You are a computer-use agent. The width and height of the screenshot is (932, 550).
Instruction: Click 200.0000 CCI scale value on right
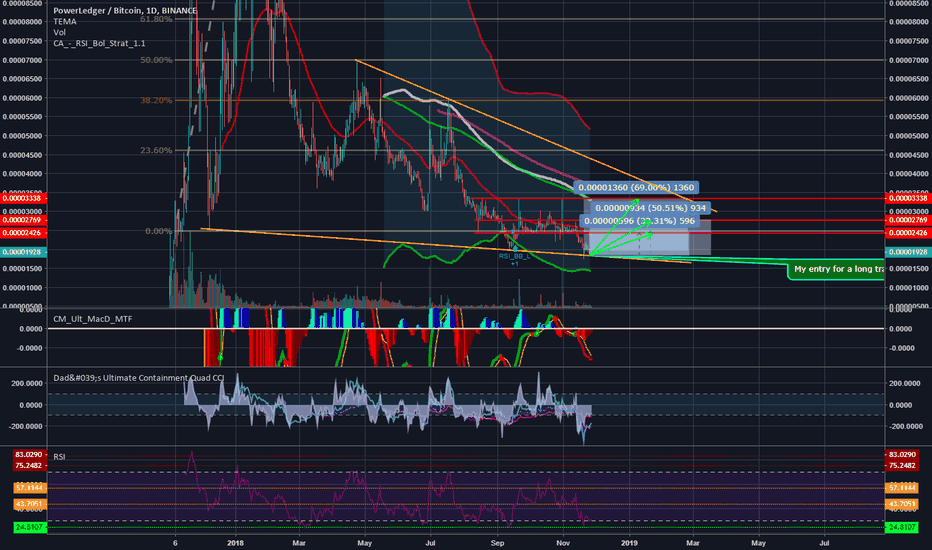pos(904,384)
